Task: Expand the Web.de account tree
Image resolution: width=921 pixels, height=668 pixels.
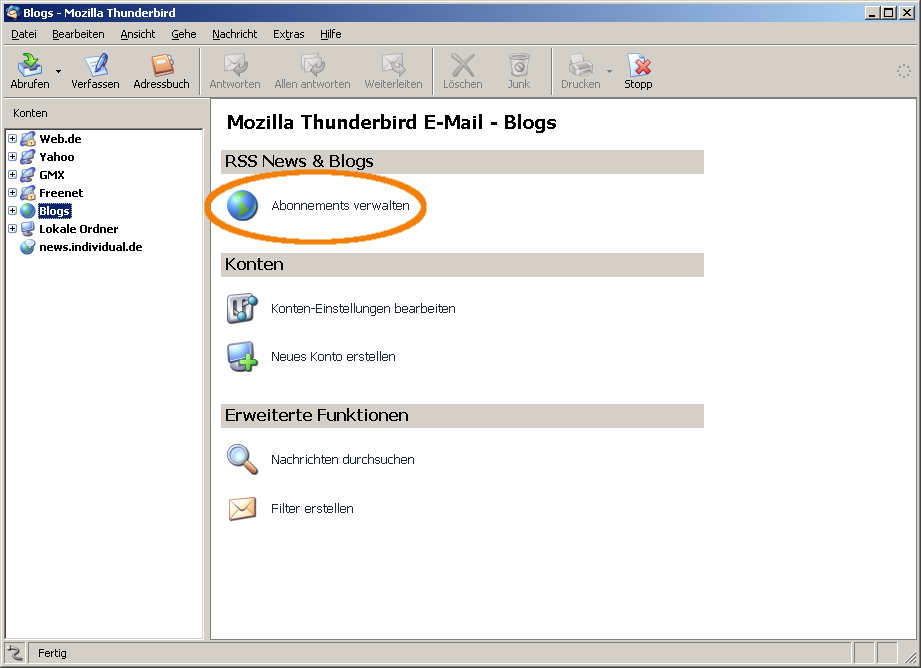Action: [x=12, y=139]
